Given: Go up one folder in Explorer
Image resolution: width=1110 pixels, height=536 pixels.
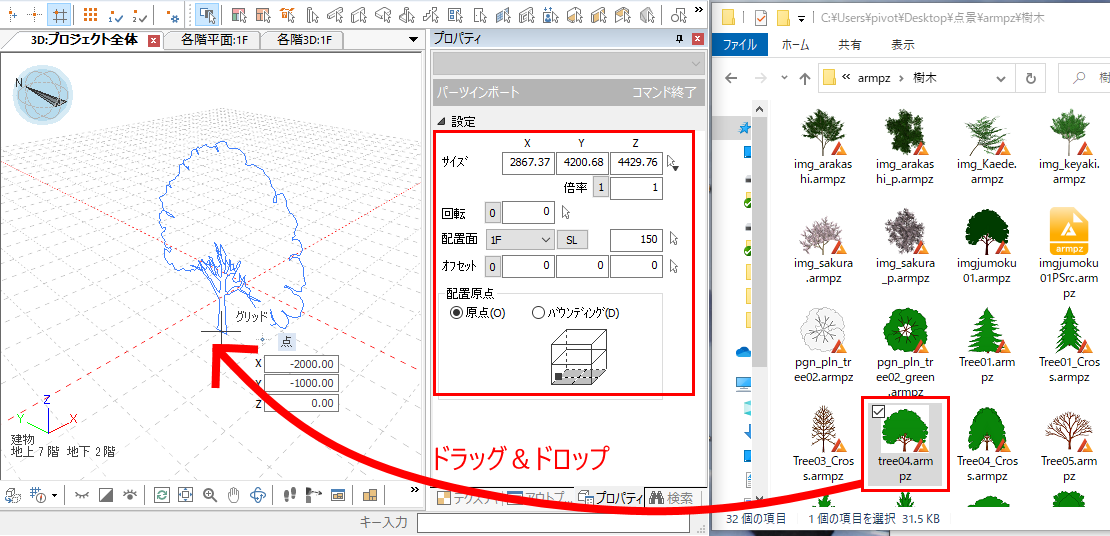Looking at the screenshot, I should coord(804,78).
